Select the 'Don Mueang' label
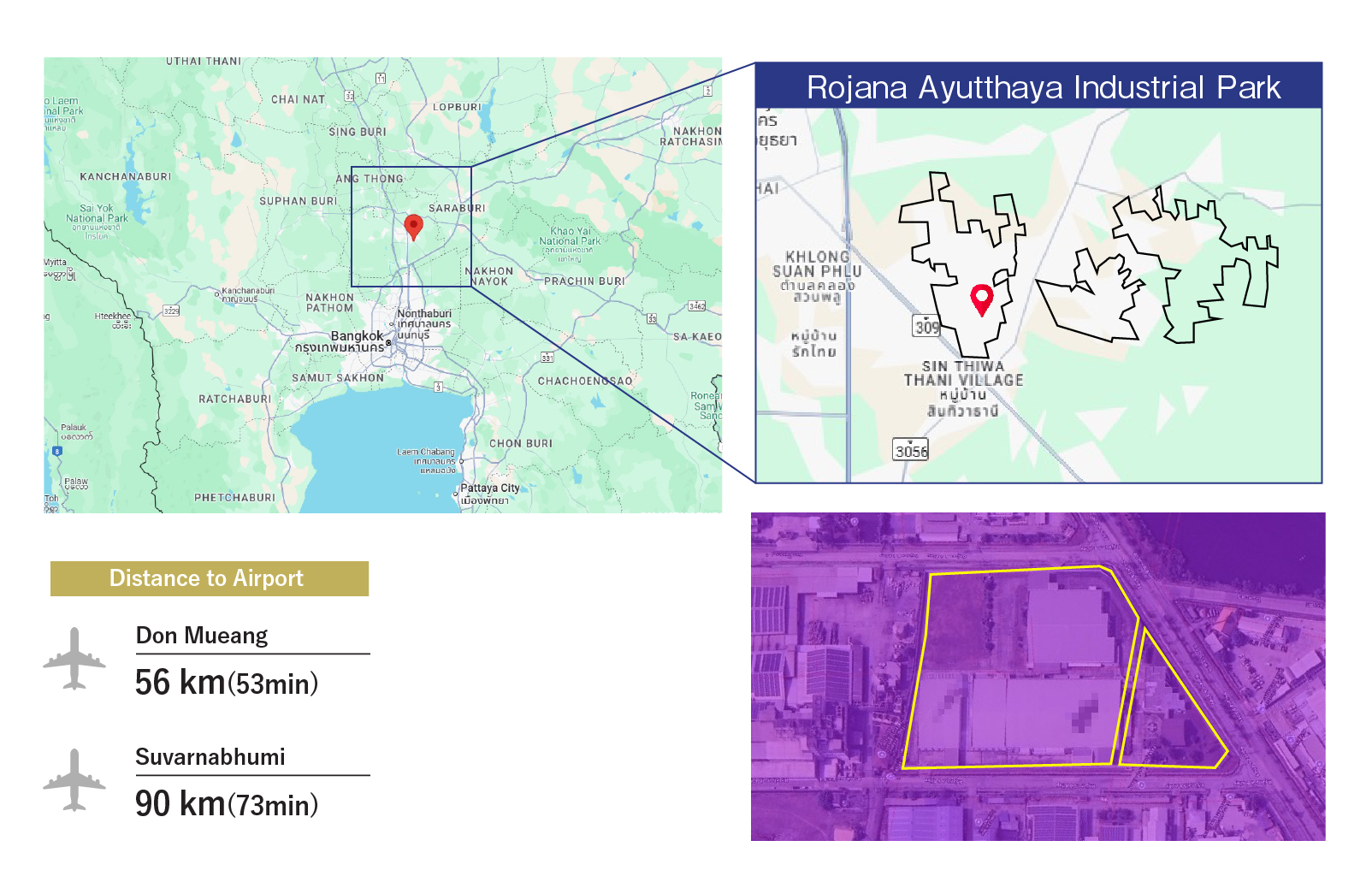The height and width of the screenshot is (888, 1372). (202, 636)
